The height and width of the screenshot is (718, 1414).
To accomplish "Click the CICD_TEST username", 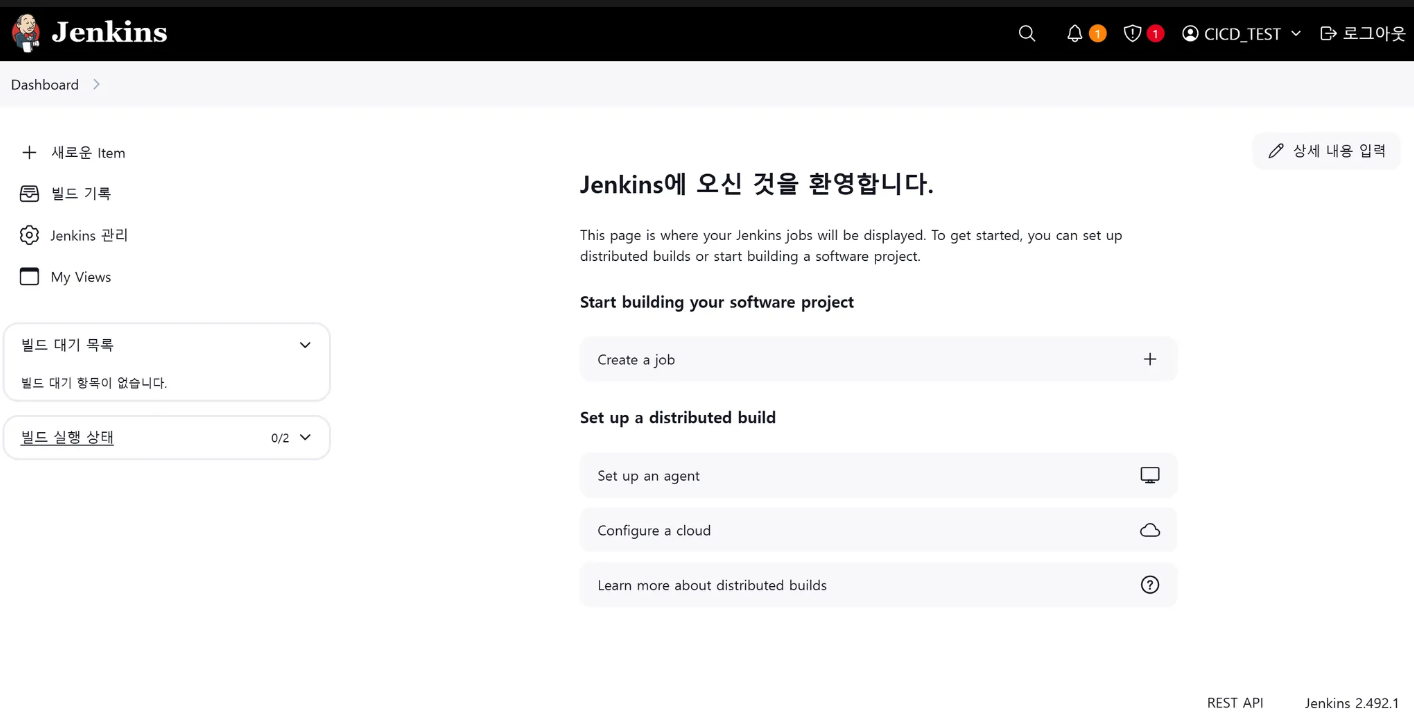I will 1242,34.
